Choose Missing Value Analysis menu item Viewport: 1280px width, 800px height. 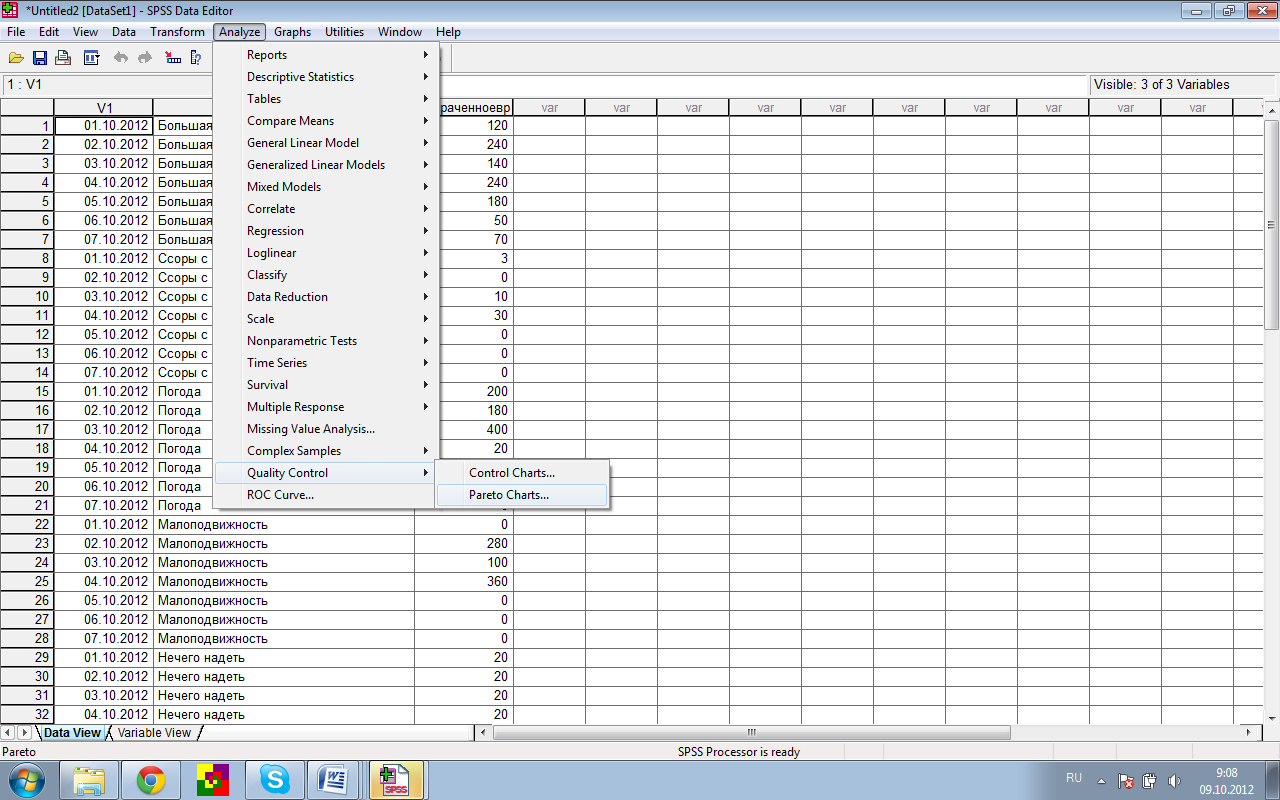[x=325, y=429]
